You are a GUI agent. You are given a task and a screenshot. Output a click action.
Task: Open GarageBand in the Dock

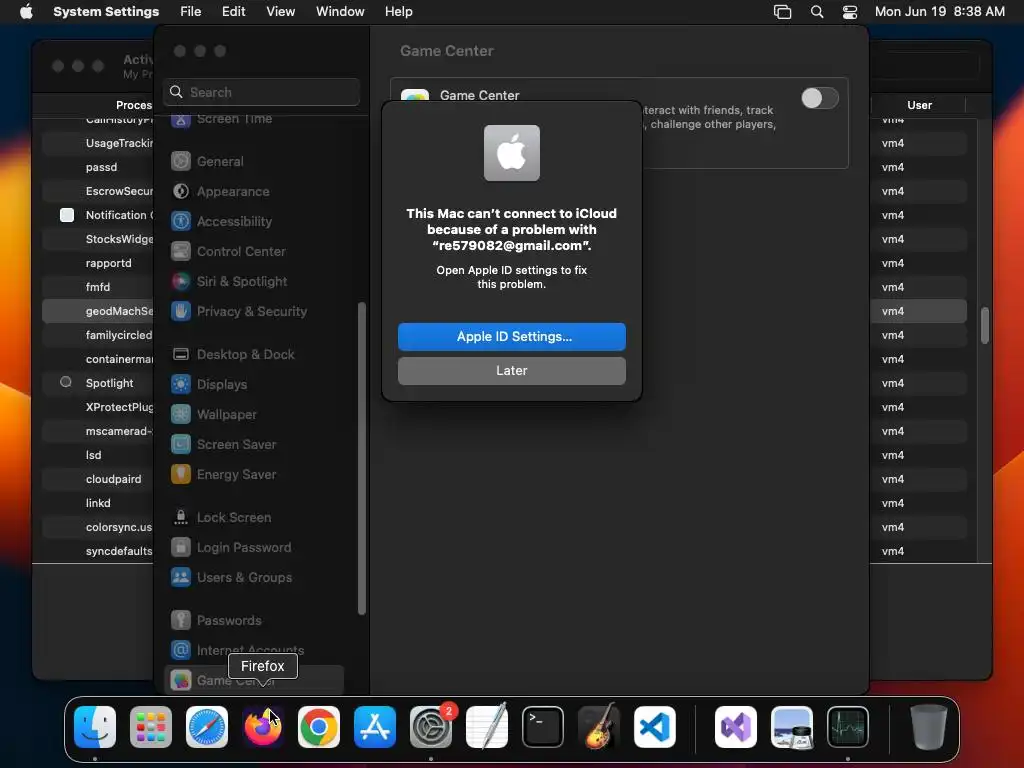pos(599,727)
